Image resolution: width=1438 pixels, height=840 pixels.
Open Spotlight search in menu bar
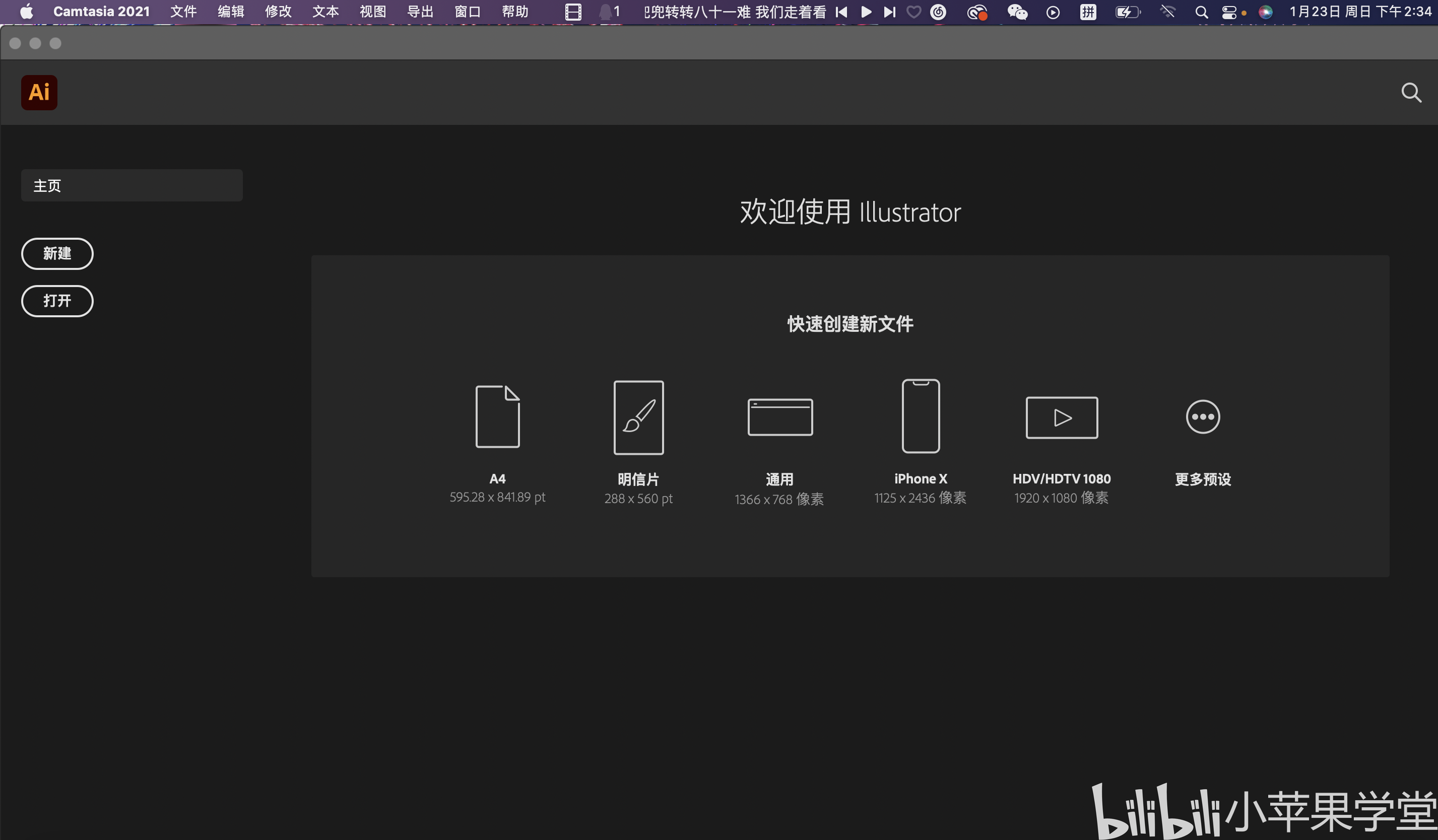1201,12
